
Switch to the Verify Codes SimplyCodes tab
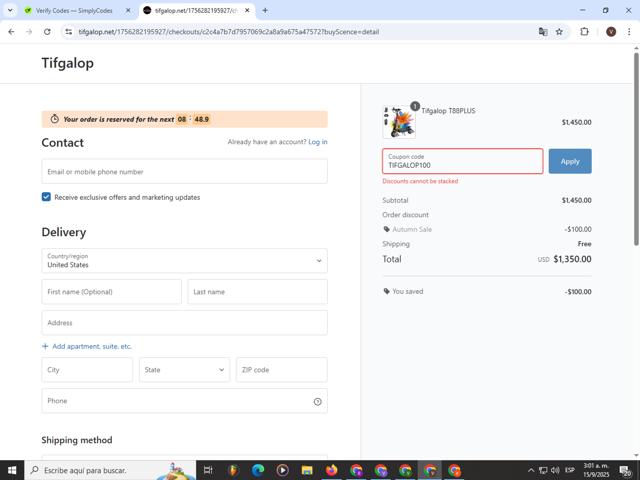point(78,11)
